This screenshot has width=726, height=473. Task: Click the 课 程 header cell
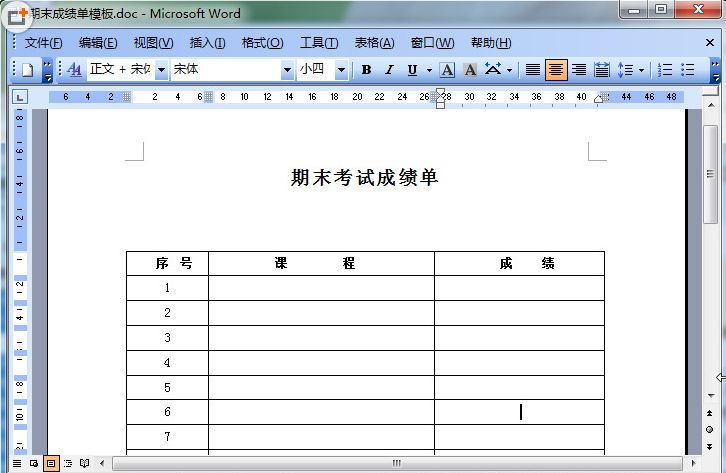point(322,264)
